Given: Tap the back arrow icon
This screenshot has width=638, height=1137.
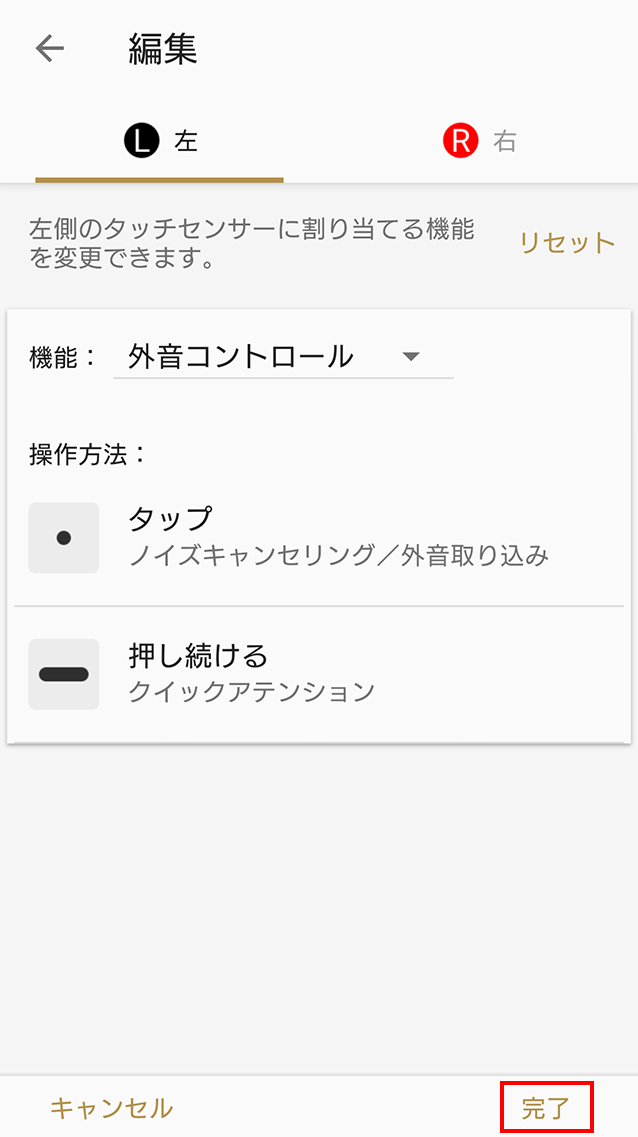Looking at the screenshot, I should (49, 49).
